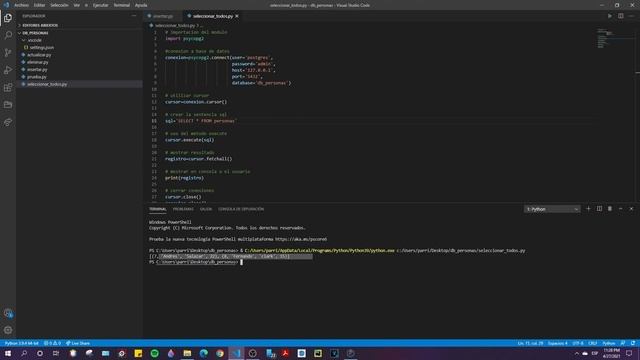
Task: Click errors and warnings status indicator
Action: [x=52, y=343]
